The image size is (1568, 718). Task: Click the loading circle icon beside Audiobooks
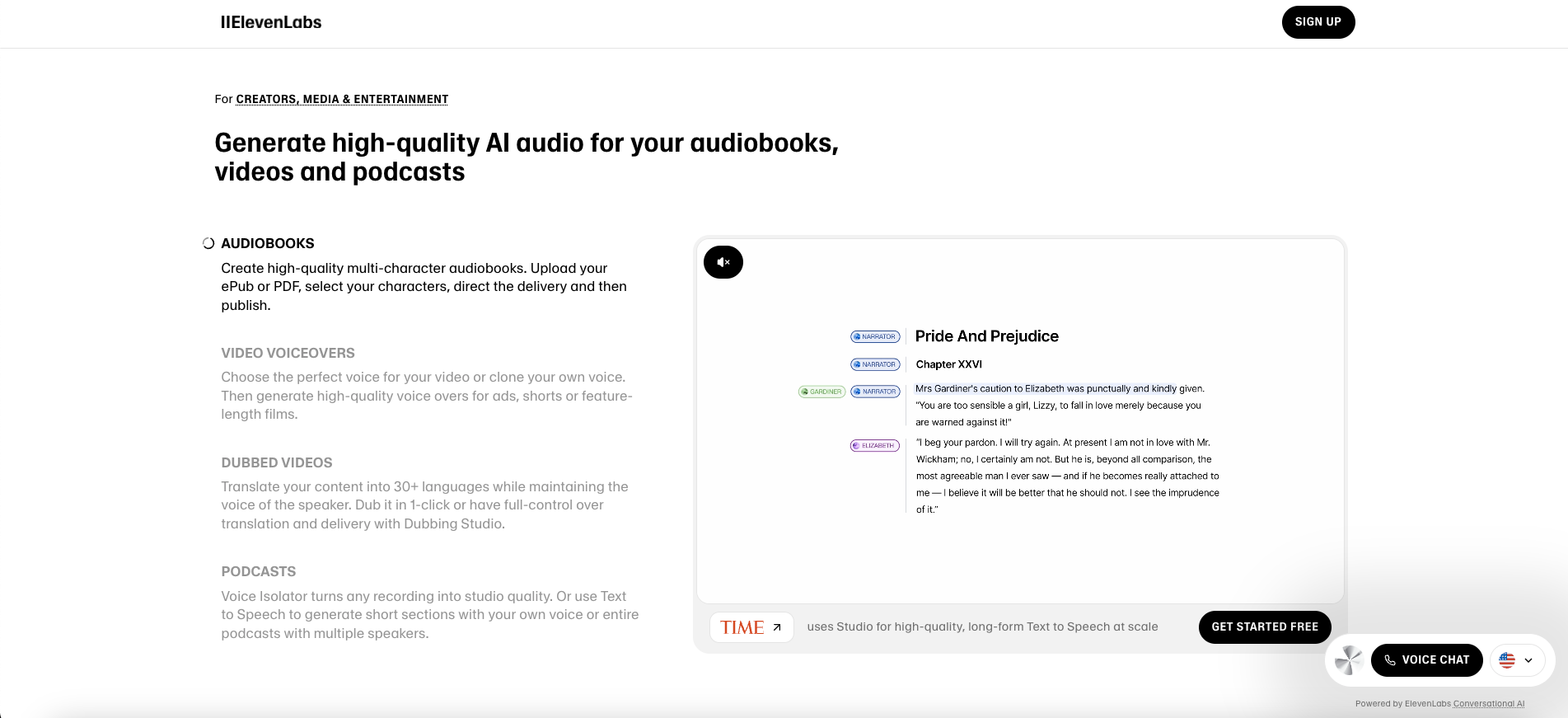tap(208, 243)
